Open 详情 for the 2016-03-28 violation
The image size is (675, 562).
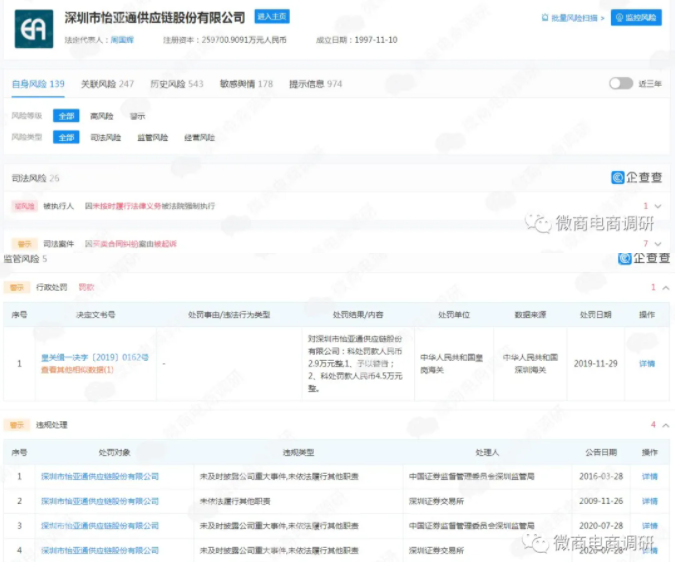(650, 476)
